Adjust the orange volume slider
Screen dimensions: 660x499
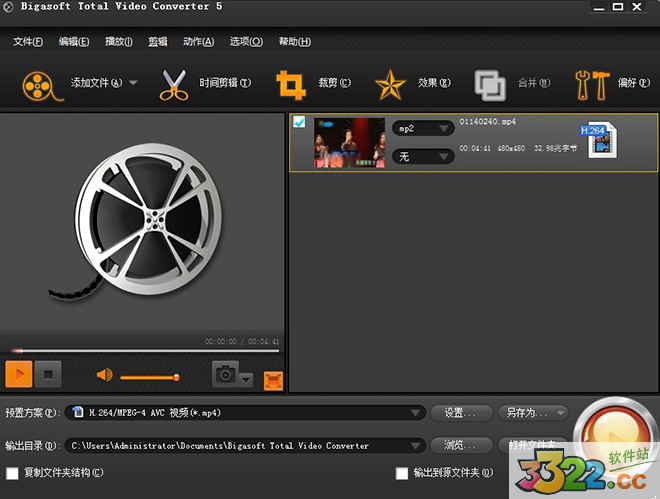[150, 377]
